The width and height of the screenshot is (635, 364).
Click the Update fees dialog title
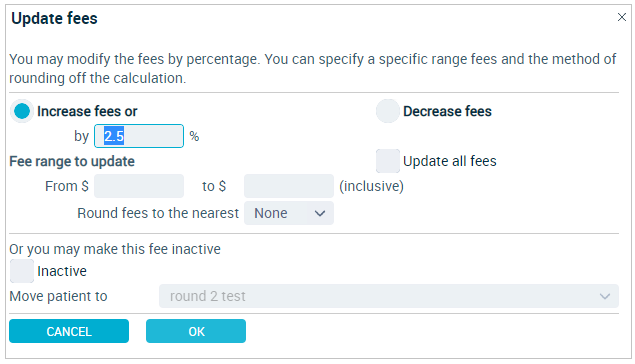click(54, 19)
